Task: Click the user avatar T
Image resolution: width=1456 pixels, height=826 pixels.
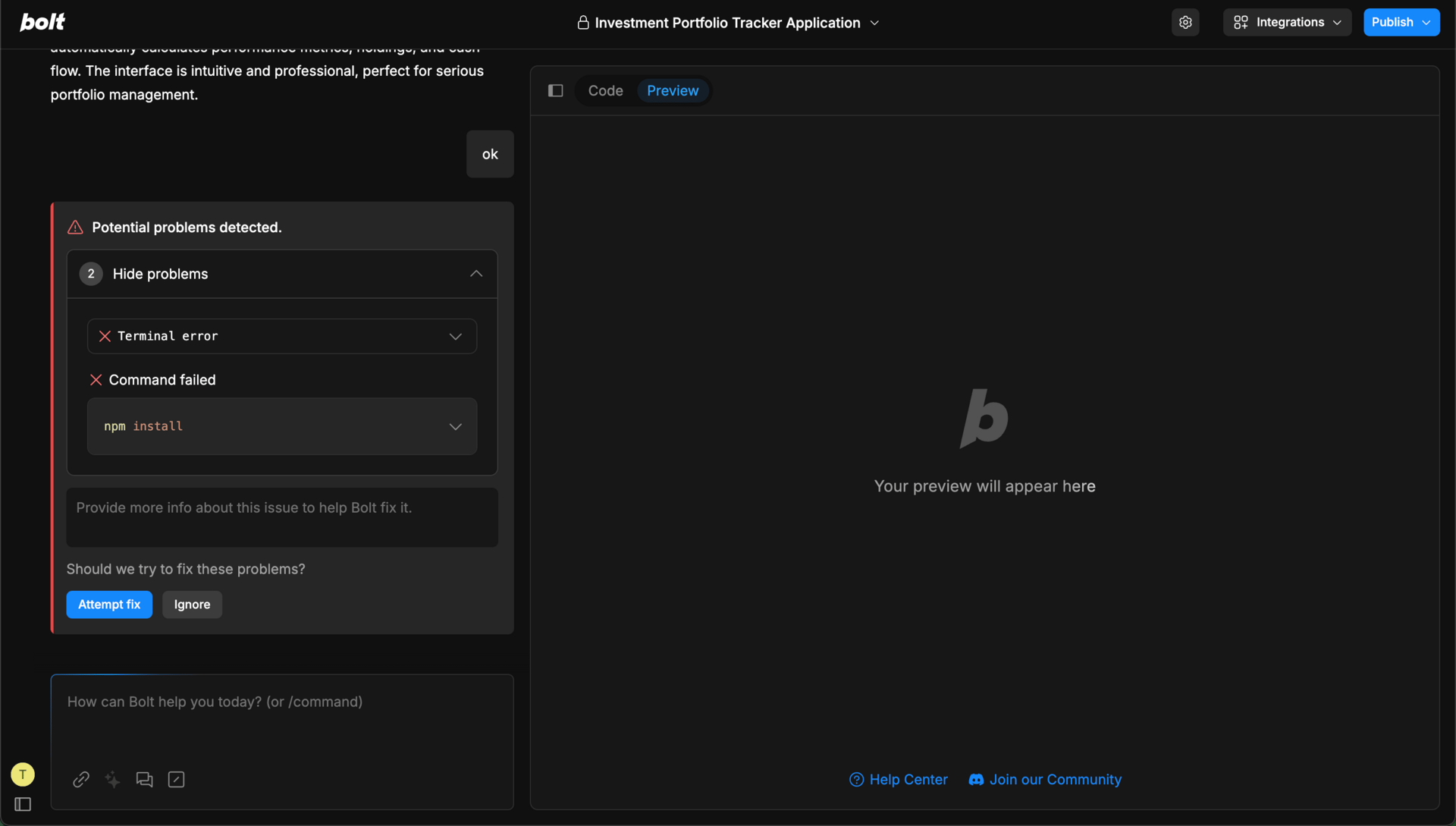Action: coord(23,774)
